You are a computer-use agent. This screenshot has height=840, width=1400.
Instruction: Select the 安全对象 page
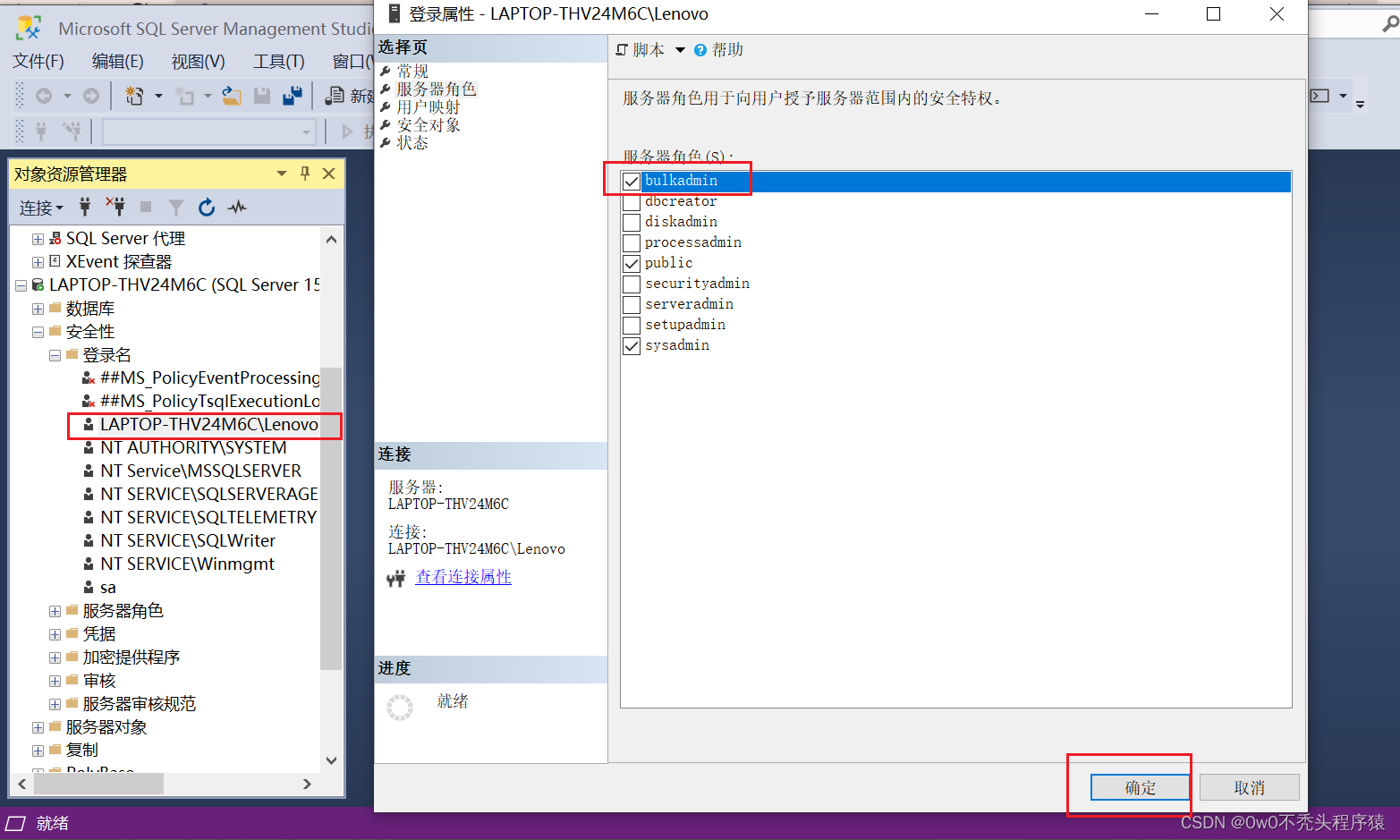[x=428, y=125]
